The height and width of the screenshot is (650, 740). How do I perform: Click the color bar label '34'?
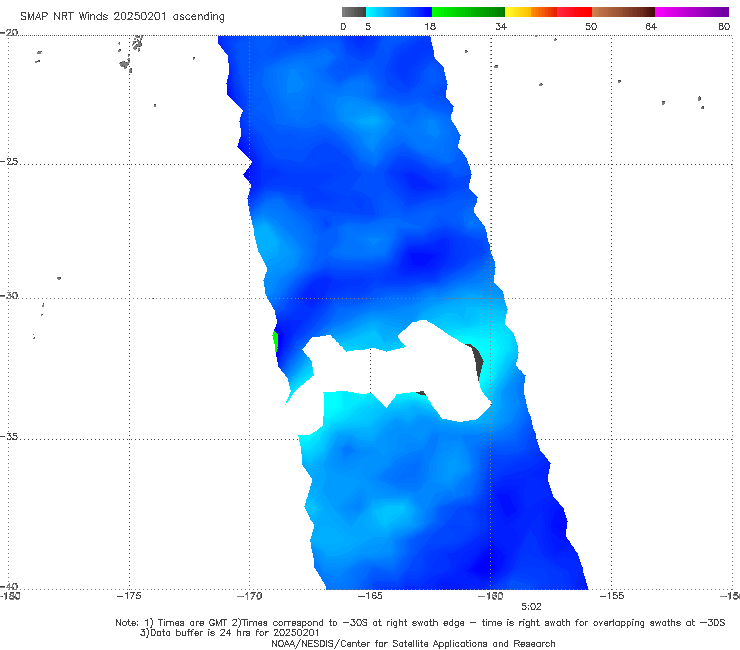tap(501, 26)
